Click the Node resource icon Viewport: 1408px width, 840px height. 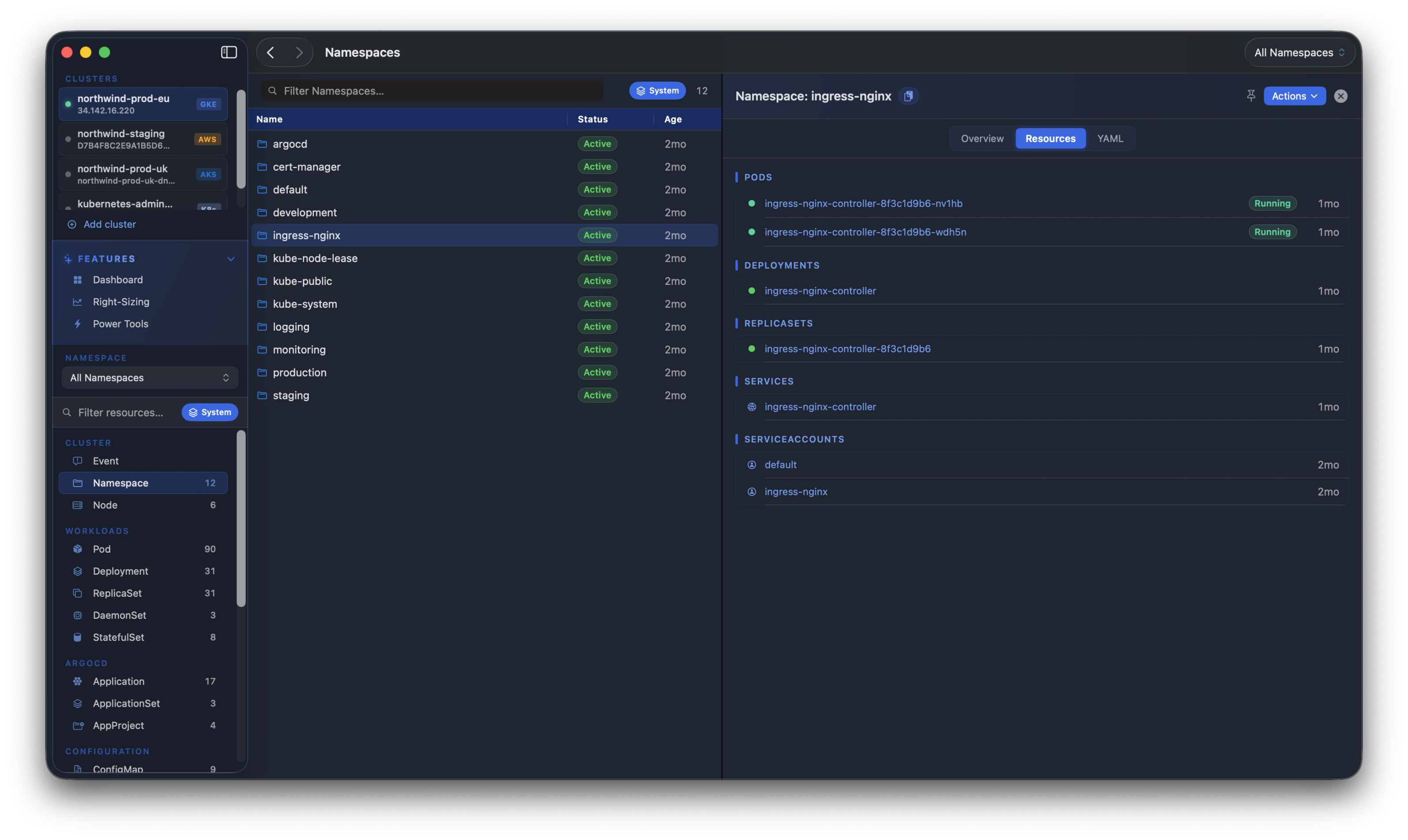[x=78, y=505]
